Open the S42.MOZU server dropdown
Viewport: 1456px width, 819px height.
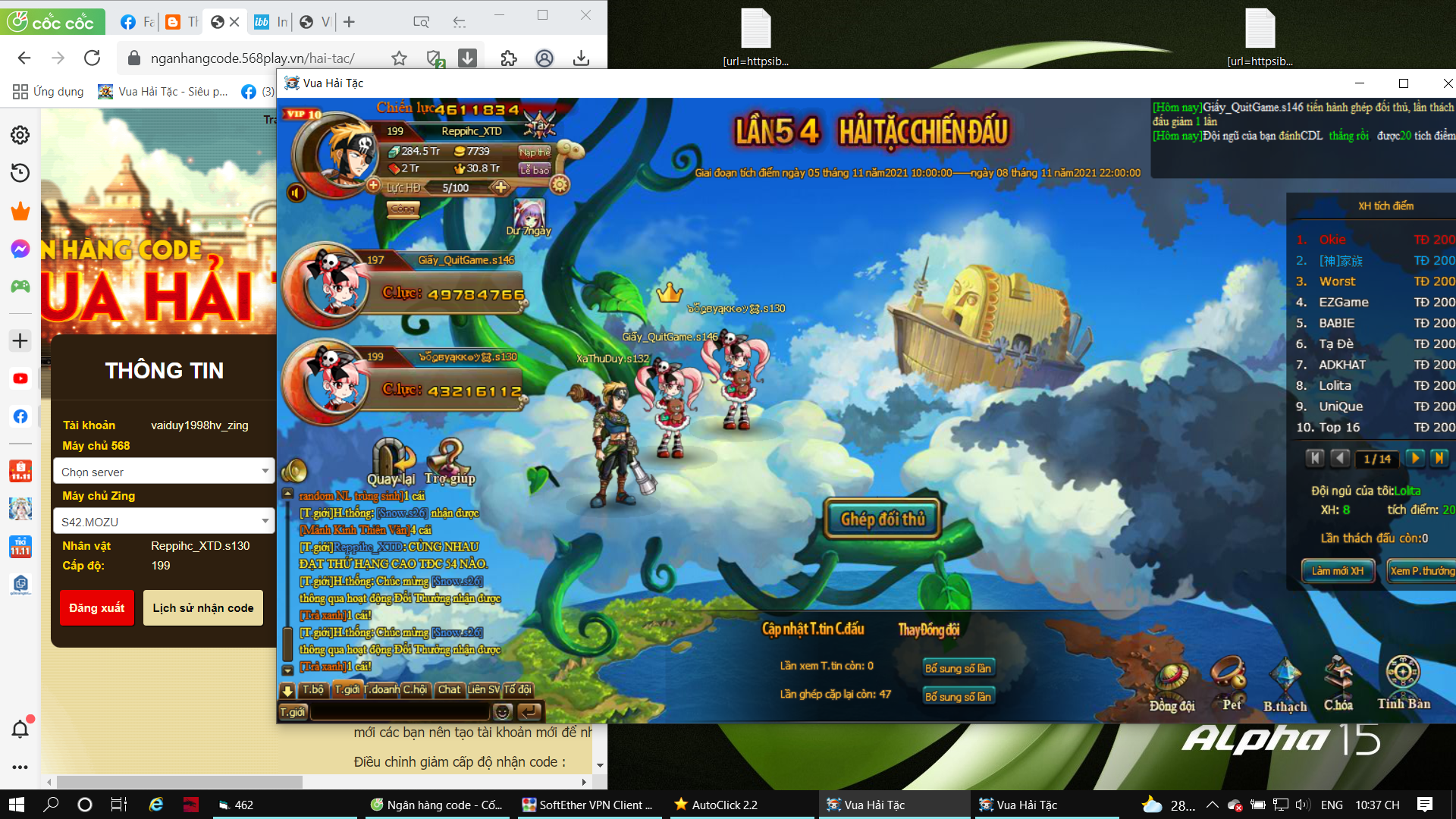coord(164,521)
